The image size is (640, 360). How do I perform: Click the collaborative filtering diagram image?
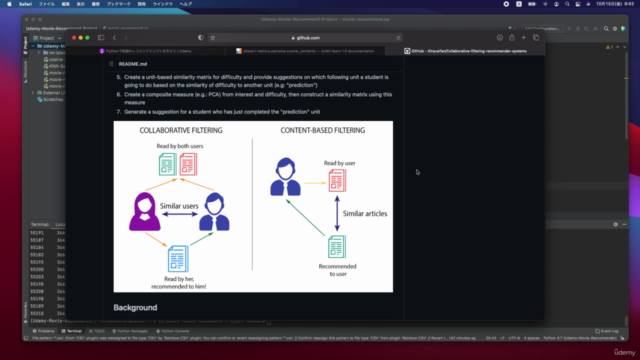[x=253, y=207]
